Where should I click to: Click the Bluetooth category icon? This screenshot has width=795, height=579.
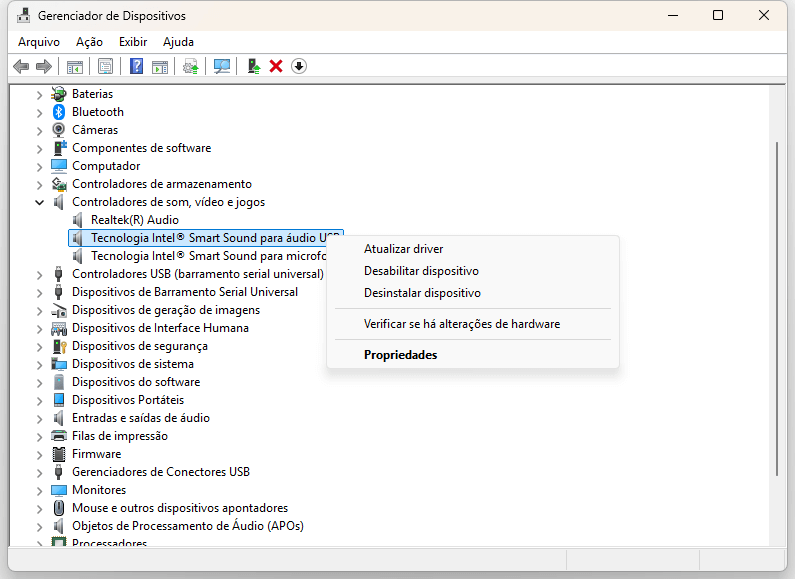pos(59,112)
